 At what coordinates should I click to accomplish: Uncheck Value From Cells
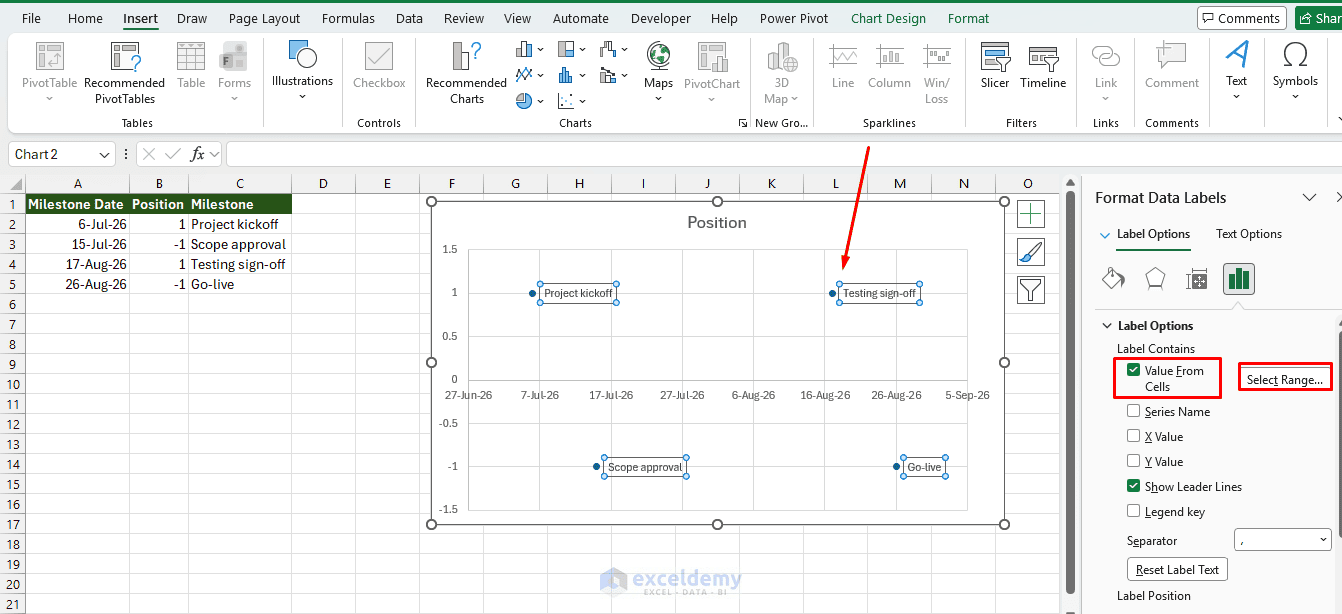(1133, 370)
